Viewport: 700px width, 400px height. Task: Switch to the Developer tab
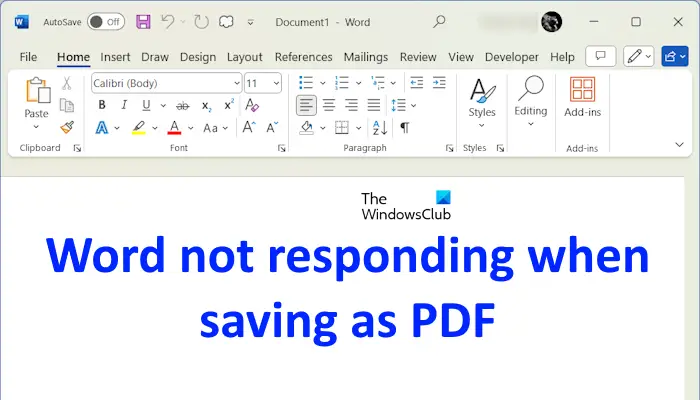click(512, 57)
